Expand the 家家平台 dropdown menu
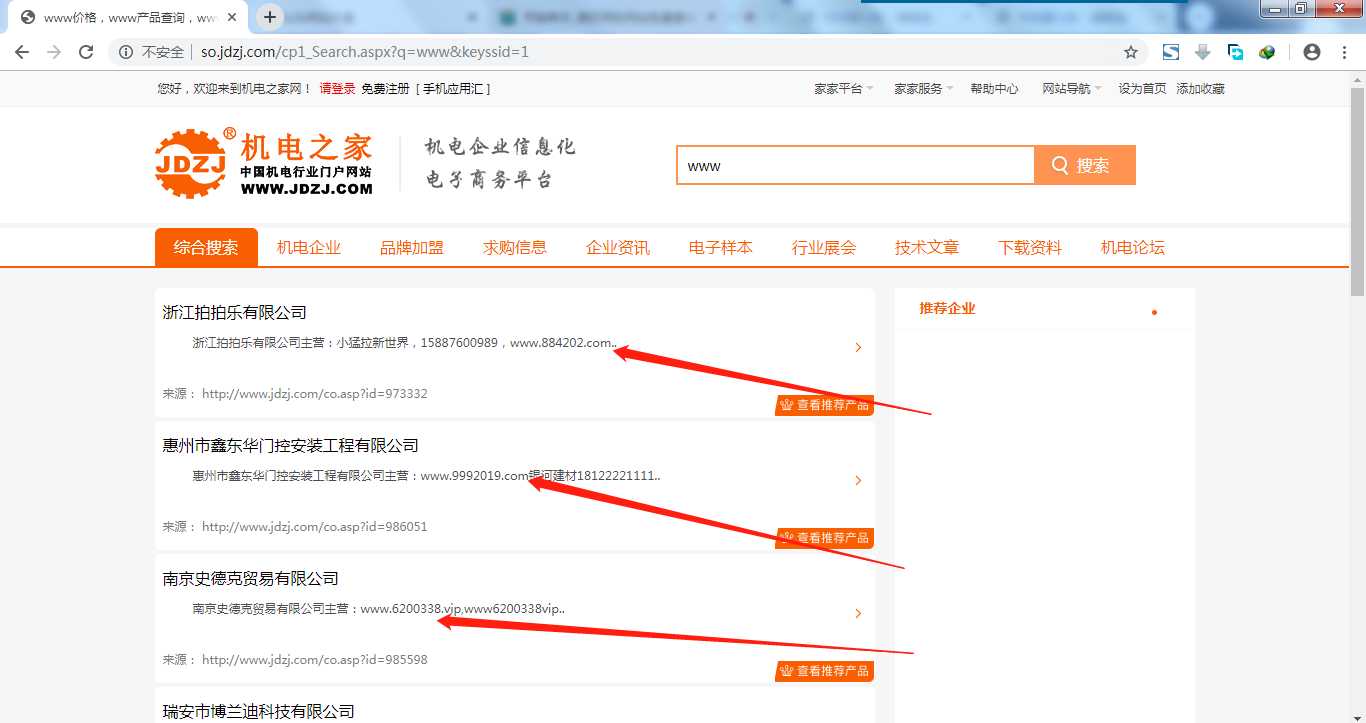 844,89
